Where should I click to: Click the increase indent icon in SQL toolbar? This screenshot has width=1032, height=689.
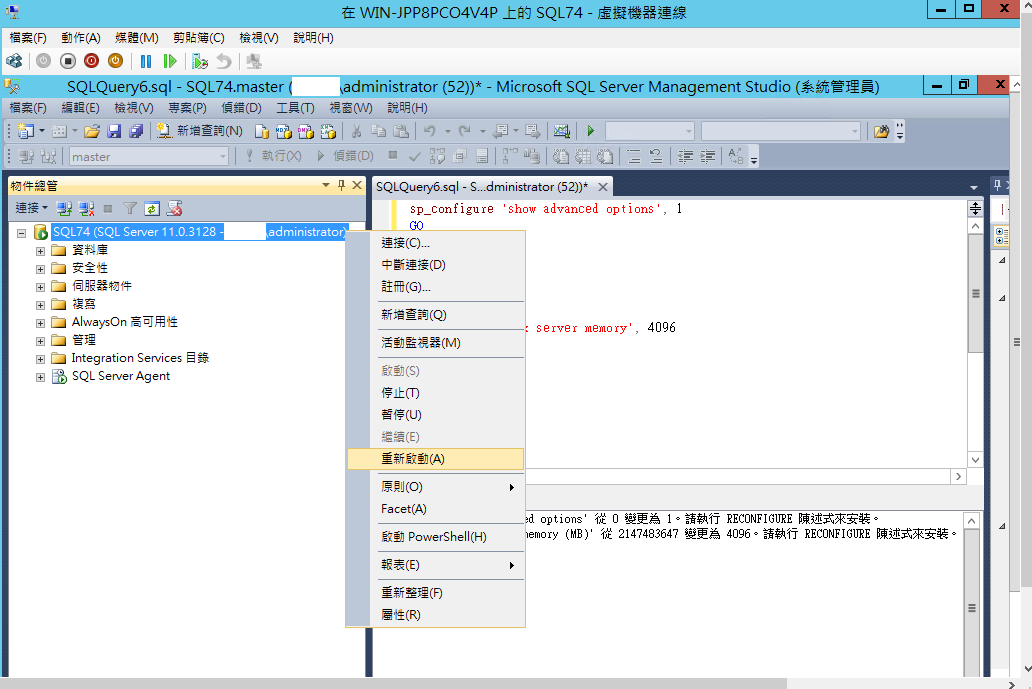(x=708, y=156)
